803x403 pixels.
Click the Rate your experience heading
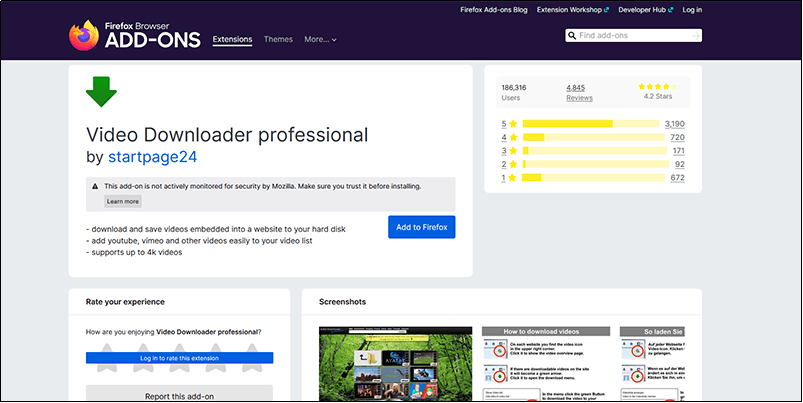[125, 302]
